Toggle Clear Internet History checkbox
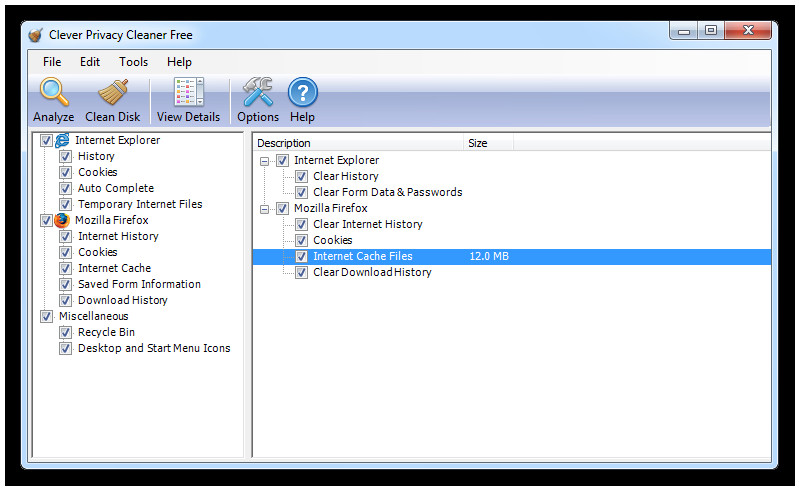 coord(301,224)
